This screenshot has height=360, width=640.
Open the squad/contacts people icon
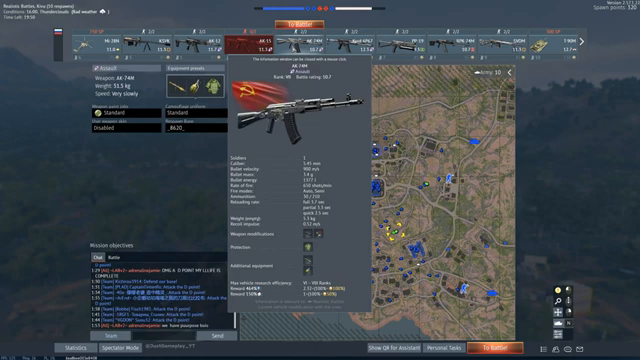556,349
